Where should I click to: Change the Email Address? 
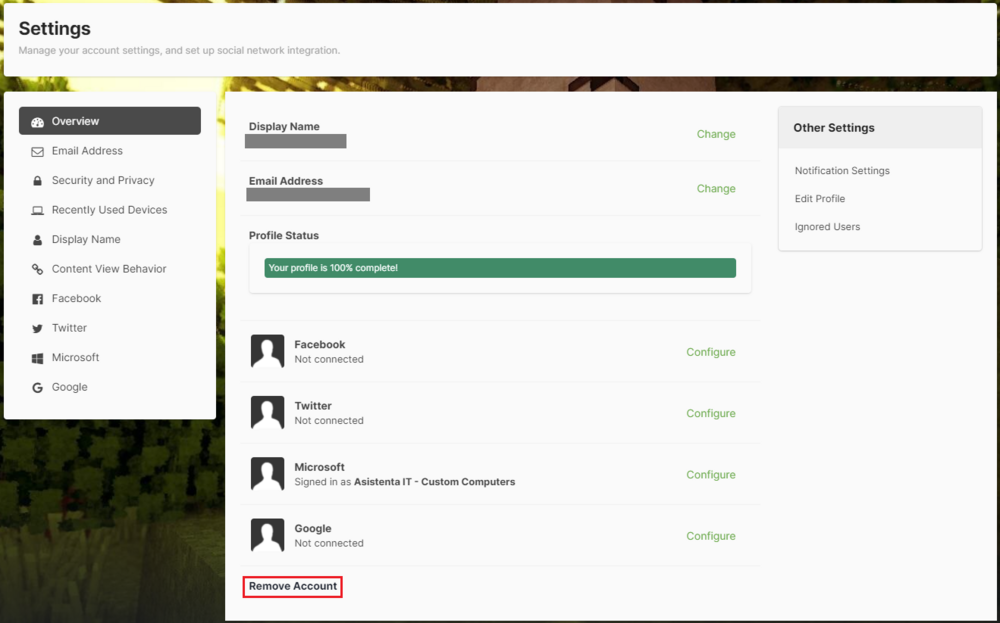pyautogui.click(x=715, y=189)
